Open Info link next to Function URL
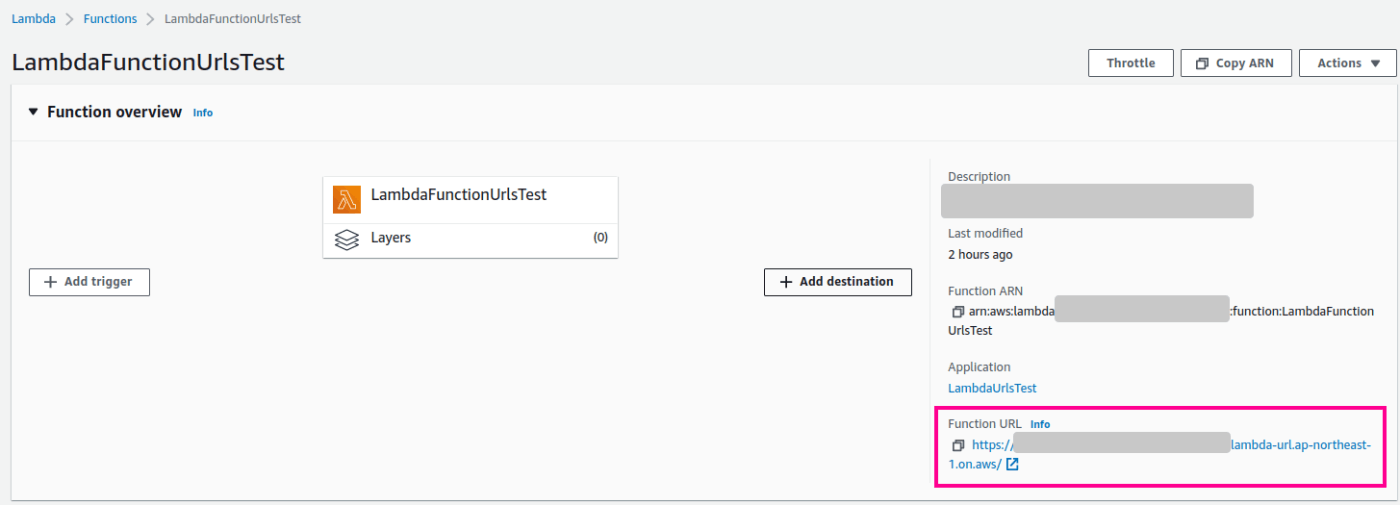1400x505 pixels. [x=1040, y=424]
